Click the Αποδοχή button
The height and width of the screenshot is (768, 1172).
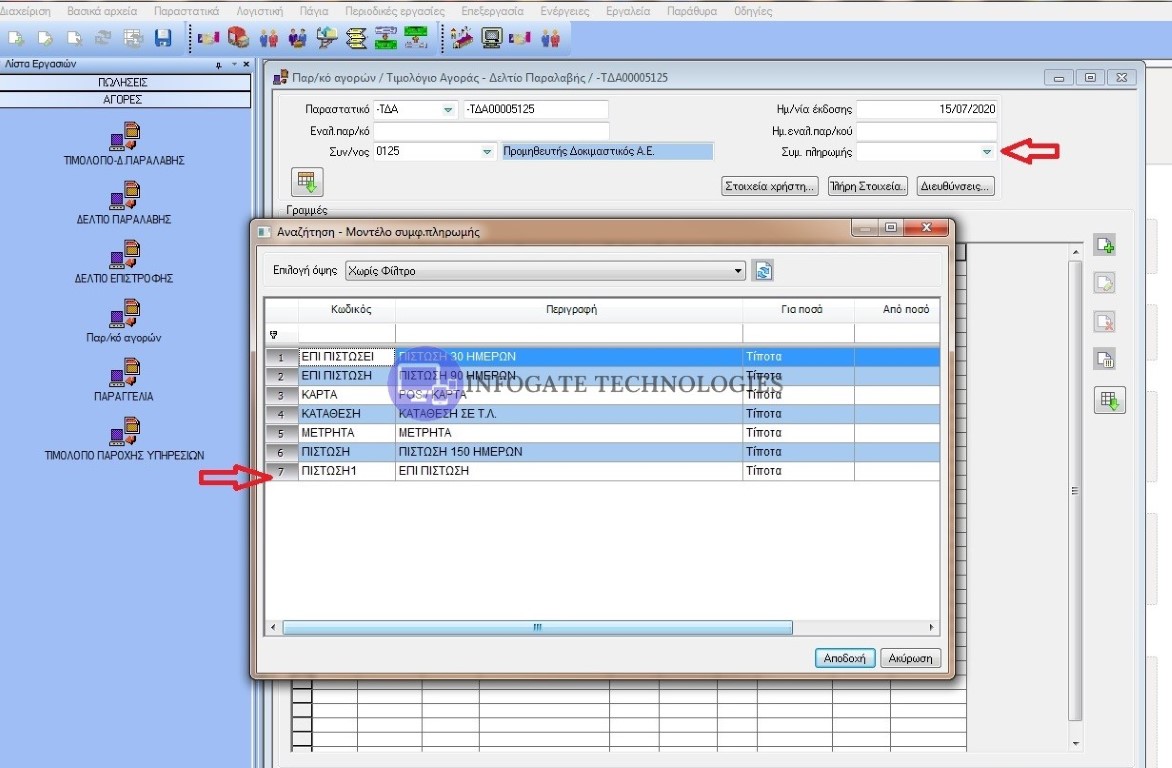point(846,658)
